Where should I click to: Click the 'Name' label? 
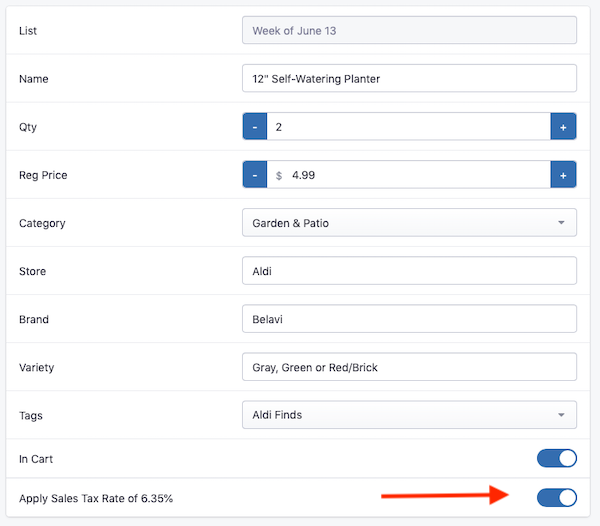point(34,79)
